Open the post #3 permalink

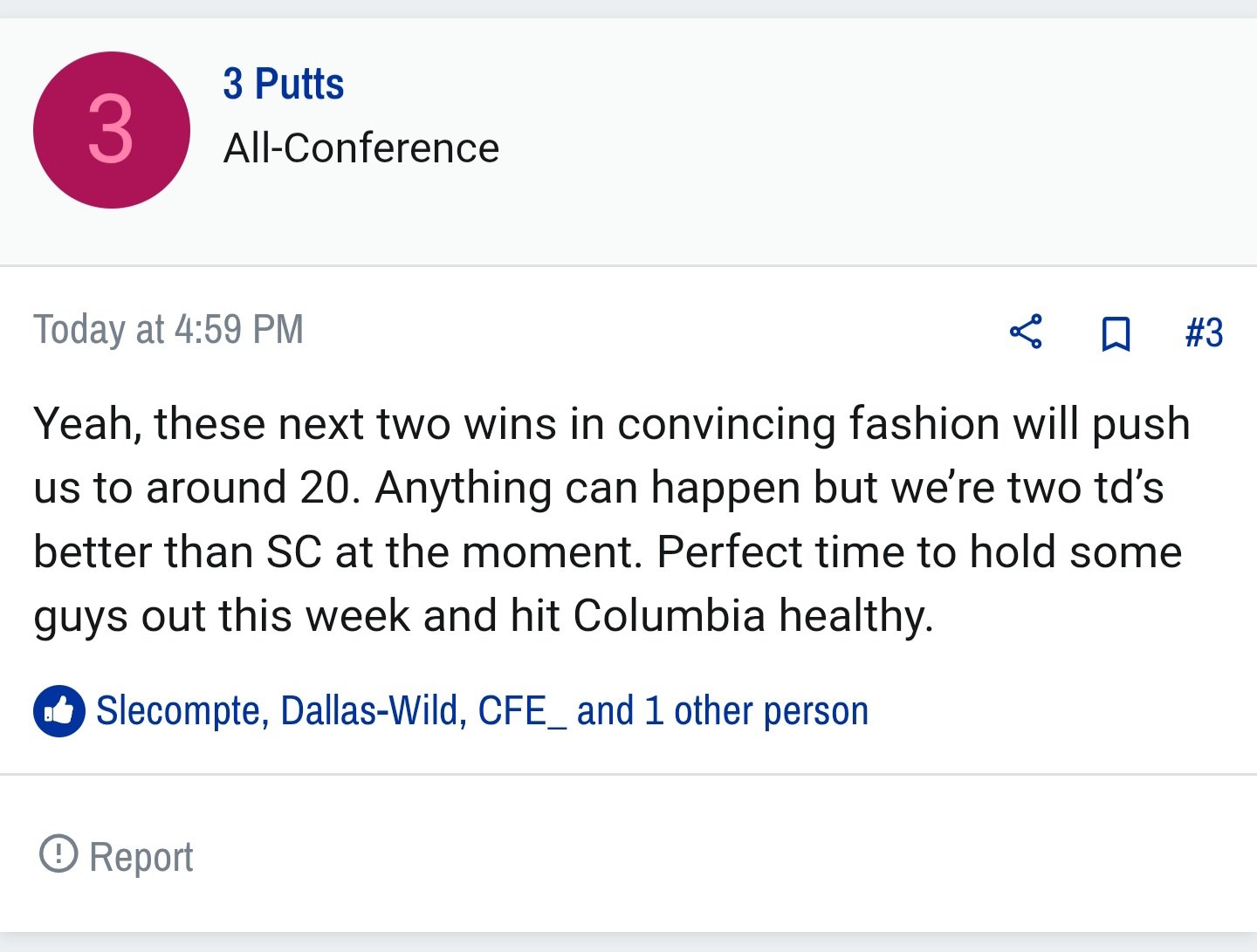tap(1205, 332)
